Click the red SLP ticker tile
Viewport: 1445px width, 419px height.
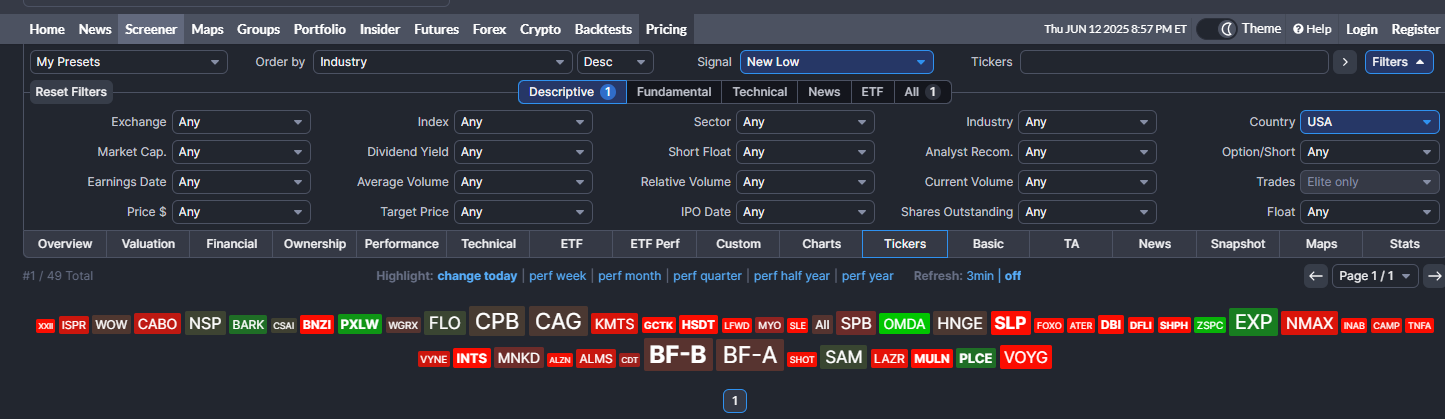[1011, 323]
